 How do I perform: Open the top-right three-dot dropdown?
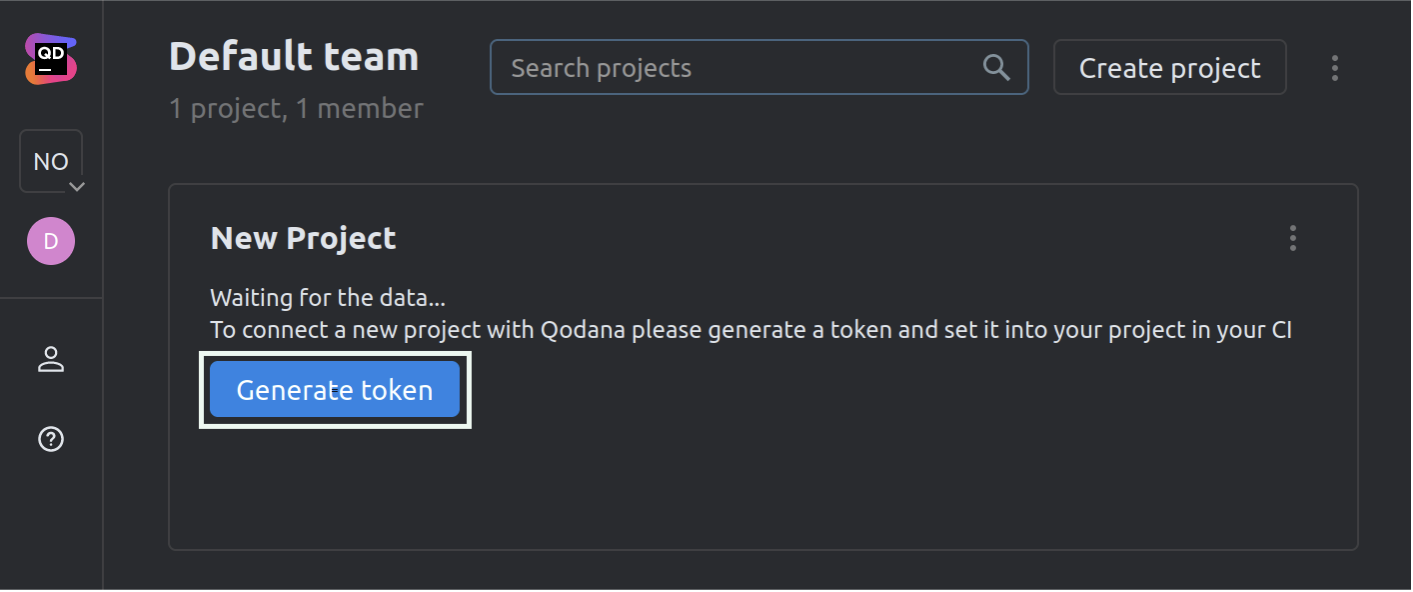tap(1335, 67)
